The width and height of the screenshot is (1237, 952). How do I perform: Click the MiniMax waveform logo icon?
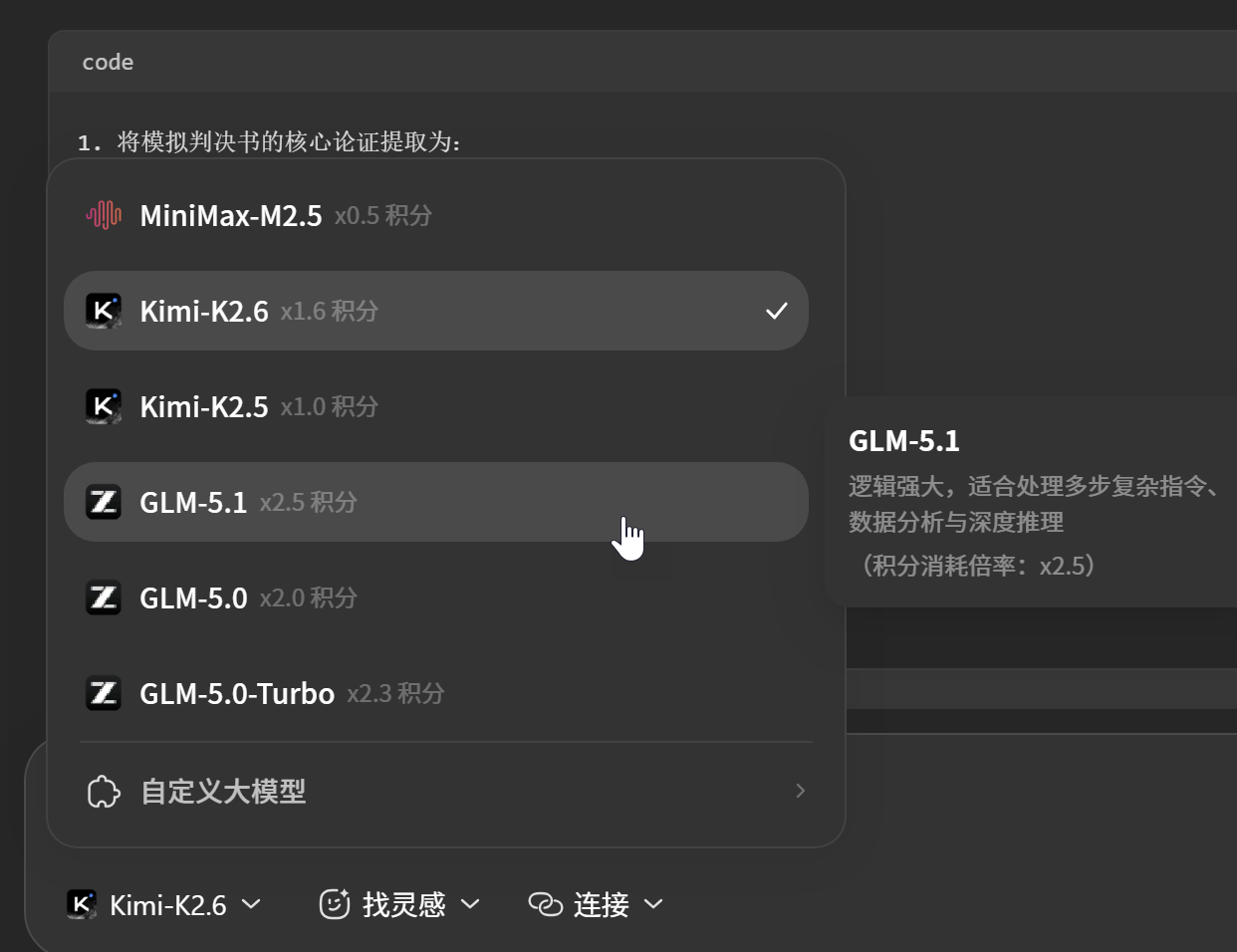click(104, 215)
